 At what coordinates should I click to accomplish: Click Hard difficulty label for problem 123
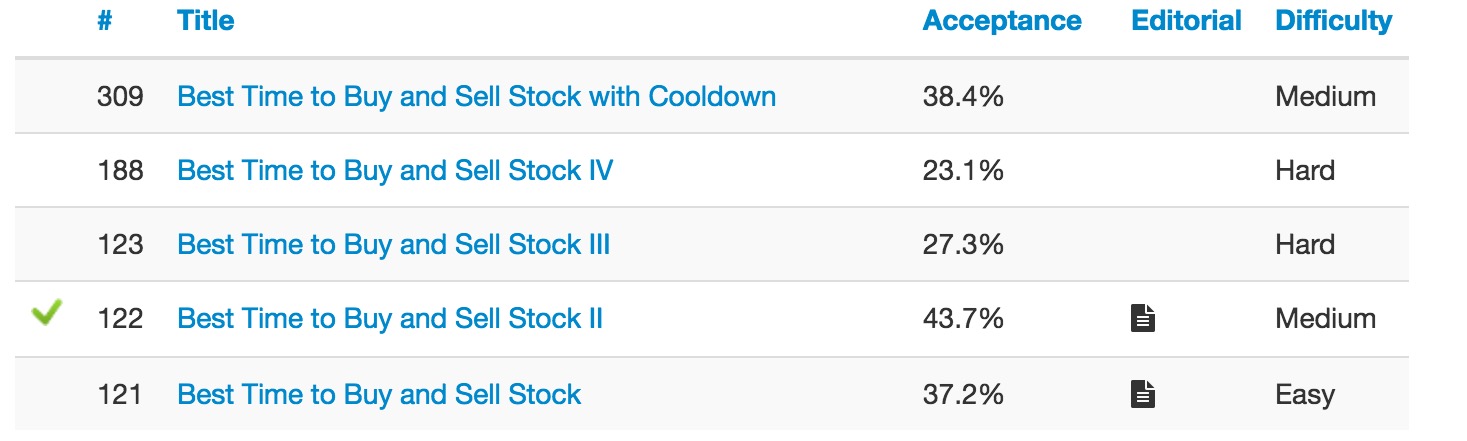1305,245
